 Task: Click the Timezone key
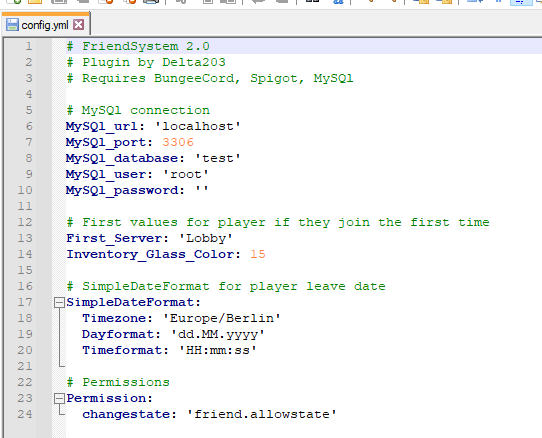[115, 318]
